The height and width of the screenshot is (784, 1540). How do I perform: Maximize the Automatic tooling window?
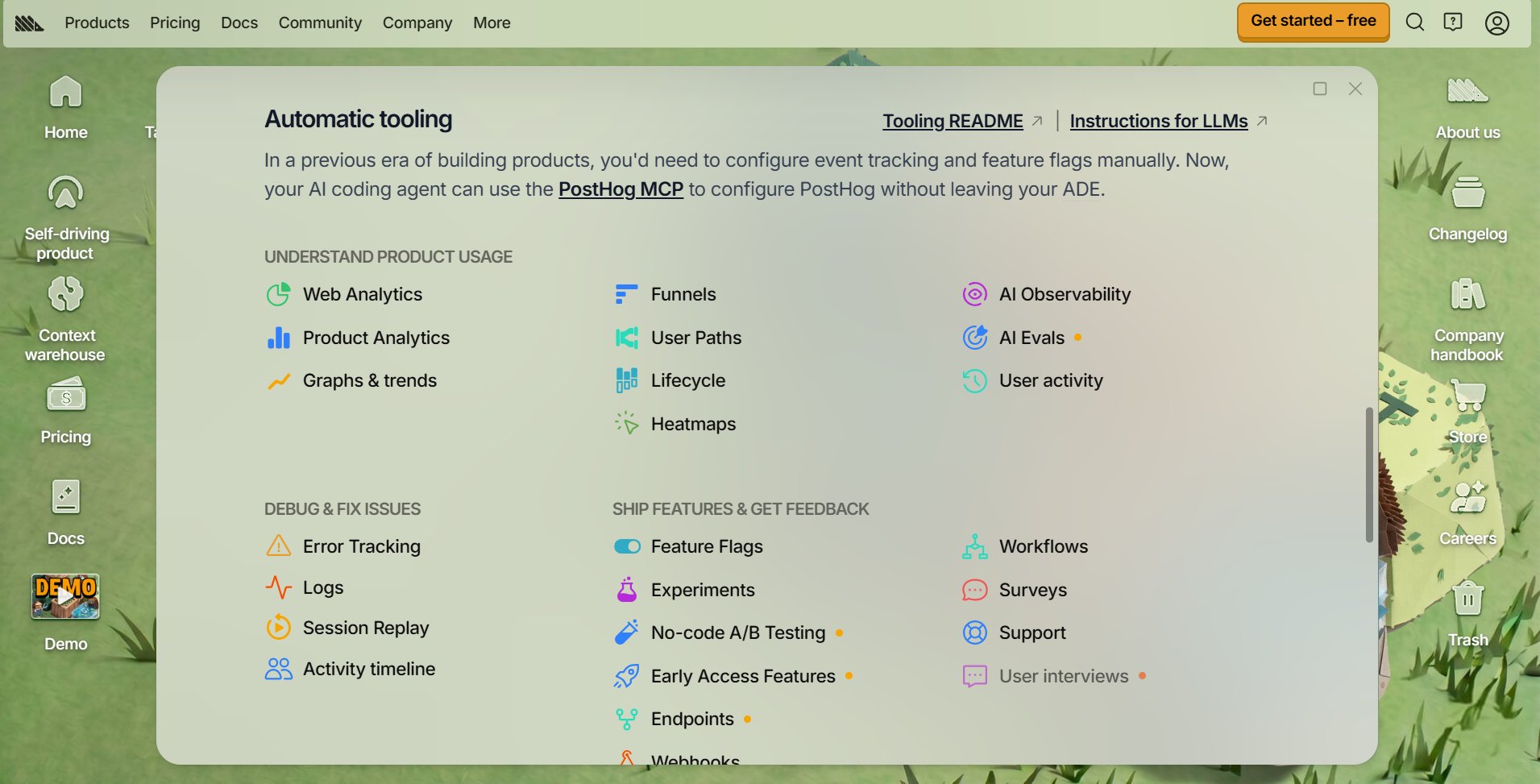pos(1320,89)
